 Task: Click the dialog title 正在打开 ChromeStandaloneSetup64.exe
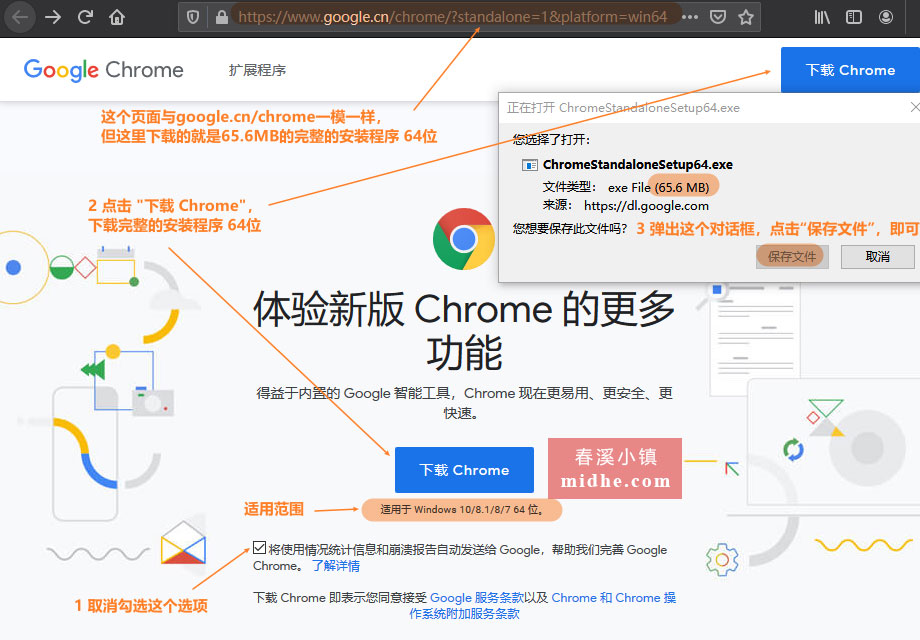pyautogui.click(x=623, y=108)
